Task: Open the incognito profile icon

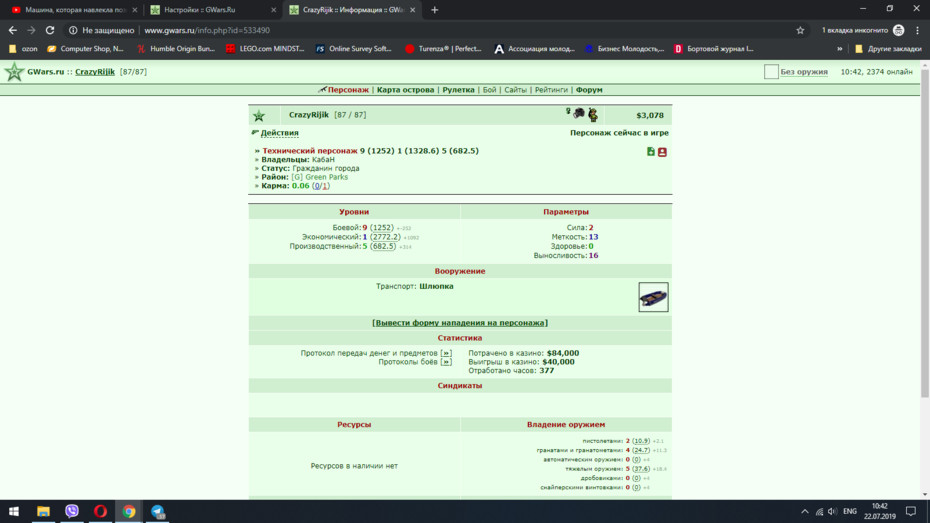Action: coord(899,30)
